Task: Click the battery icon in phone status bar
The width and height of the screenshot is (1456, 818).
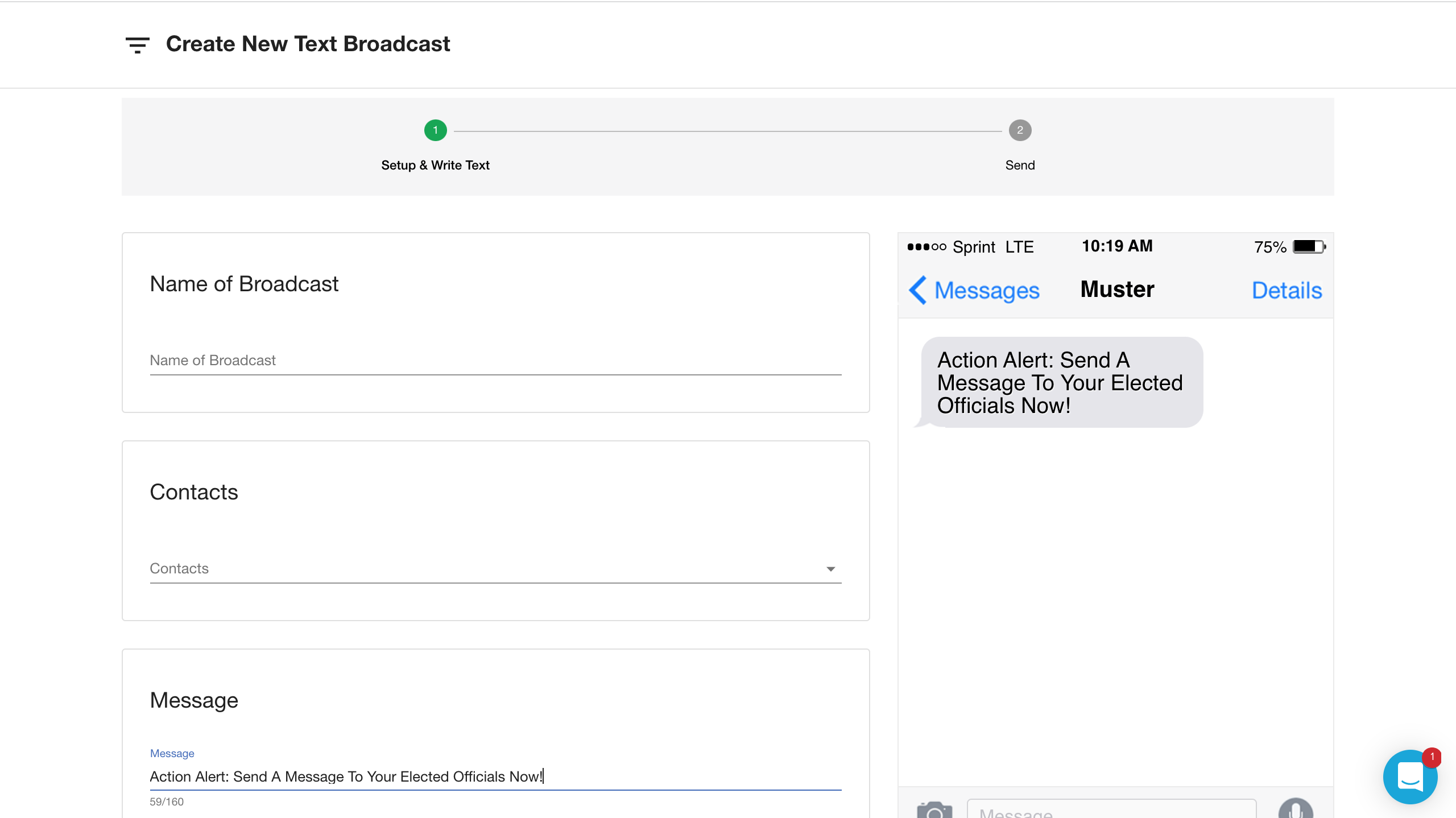Action: pos(1309,247)
